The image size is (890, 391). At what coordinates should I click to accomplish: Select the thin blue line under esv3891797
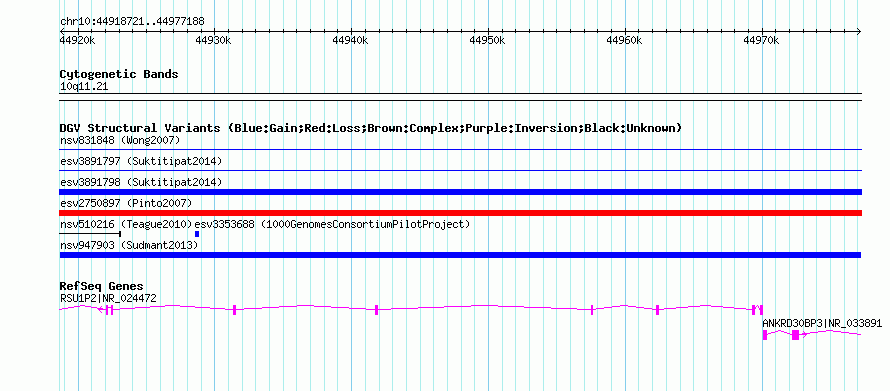(460, 170)
